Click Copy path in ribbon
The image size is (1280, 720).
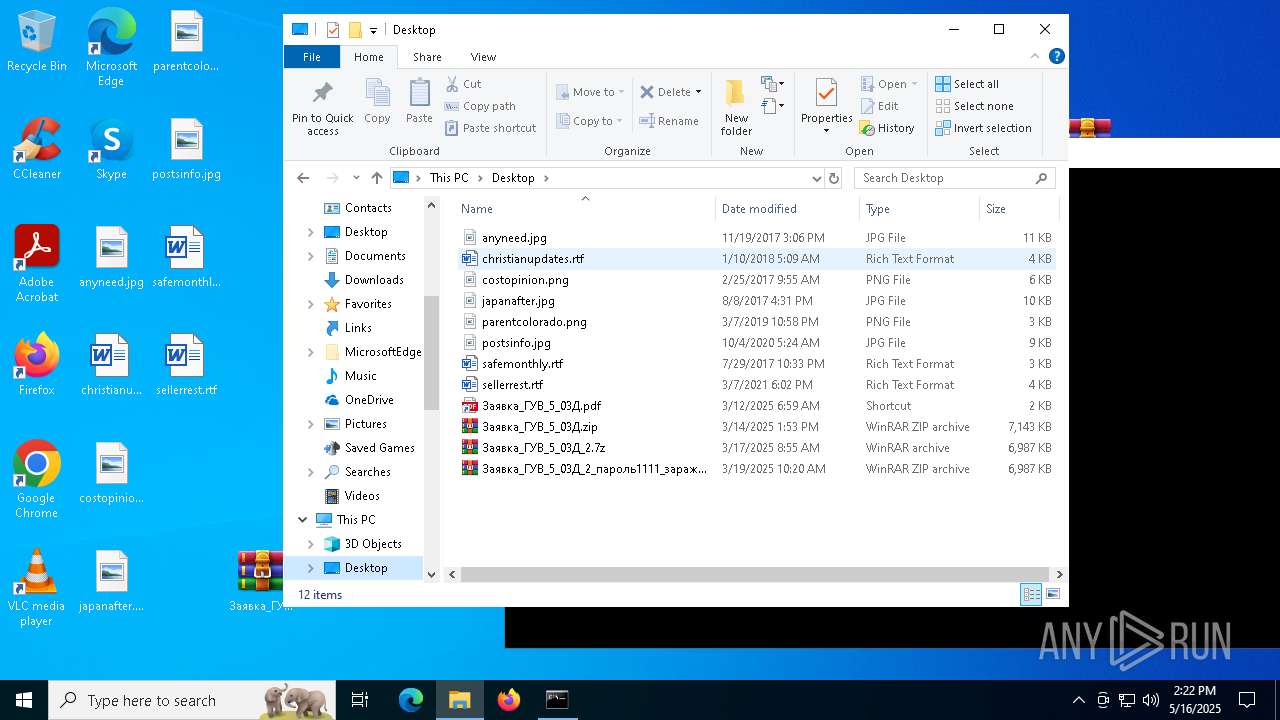(480, 106)
